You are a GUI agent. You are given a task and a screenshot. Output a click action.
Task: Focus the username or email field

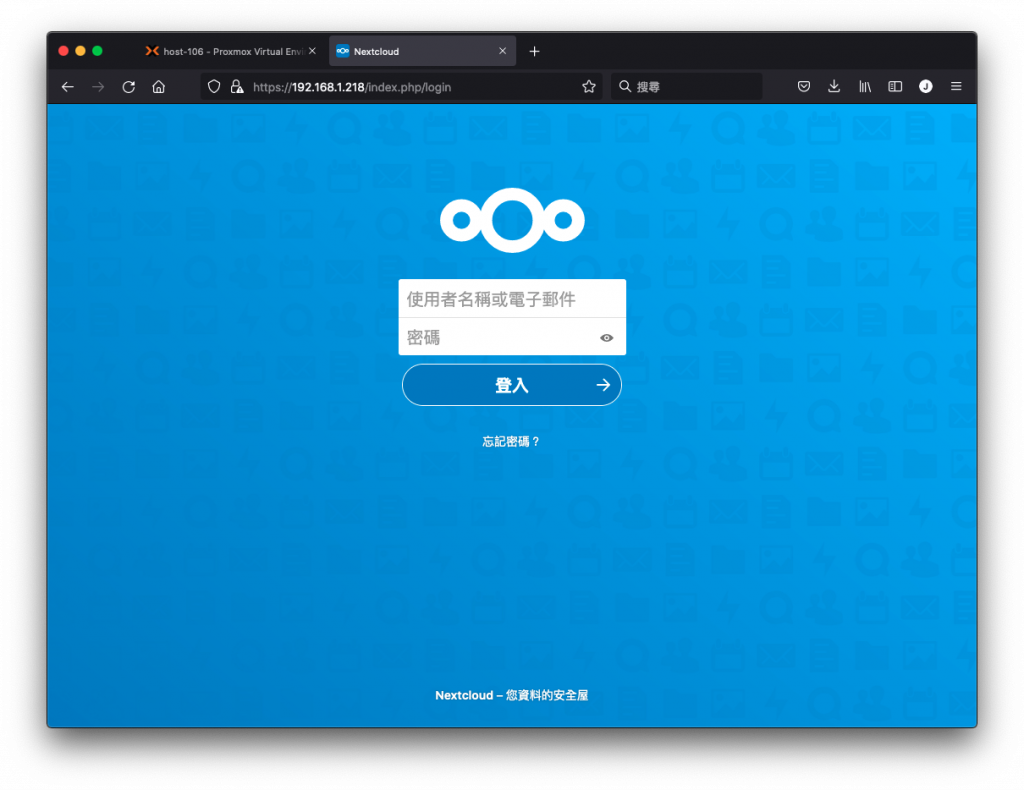click(512, 299)
